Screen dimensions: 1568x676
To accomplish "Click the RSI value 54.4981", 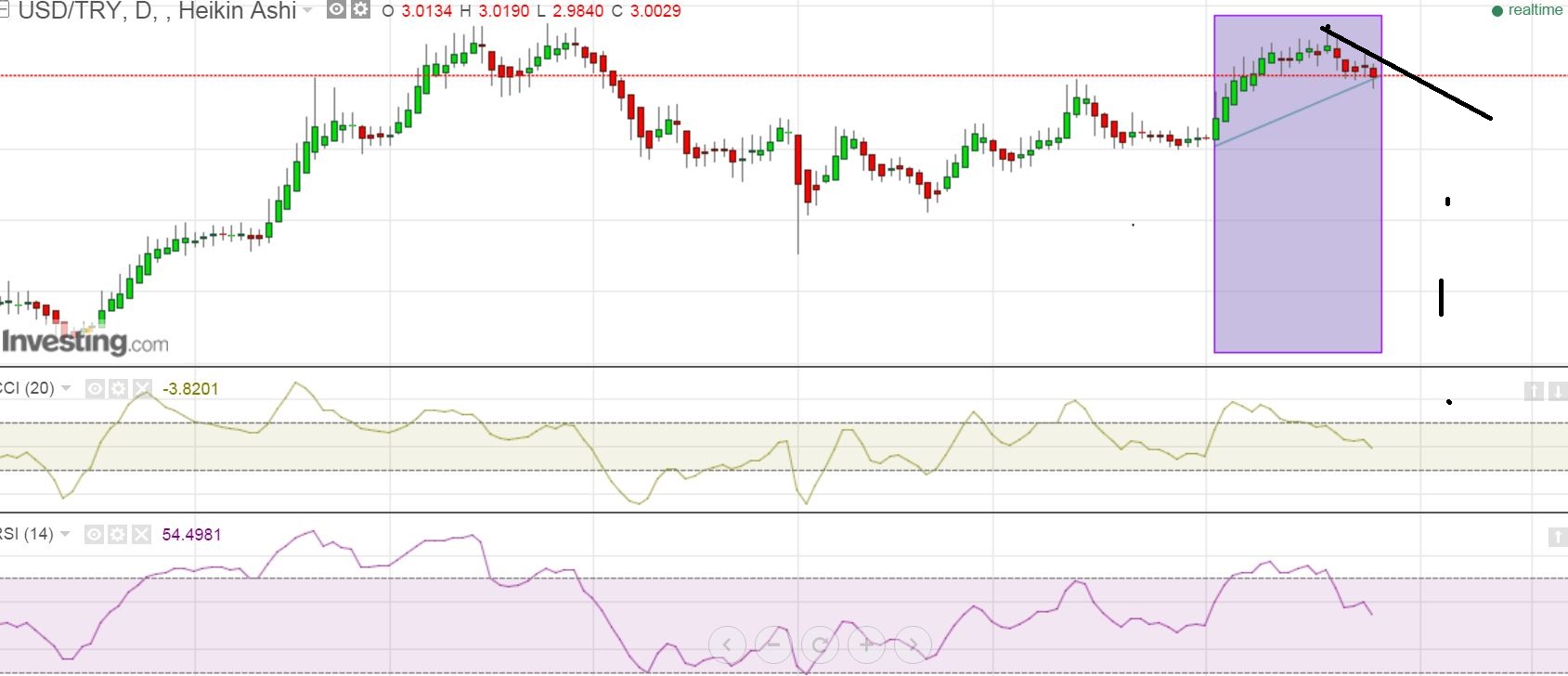I will 191,535.
